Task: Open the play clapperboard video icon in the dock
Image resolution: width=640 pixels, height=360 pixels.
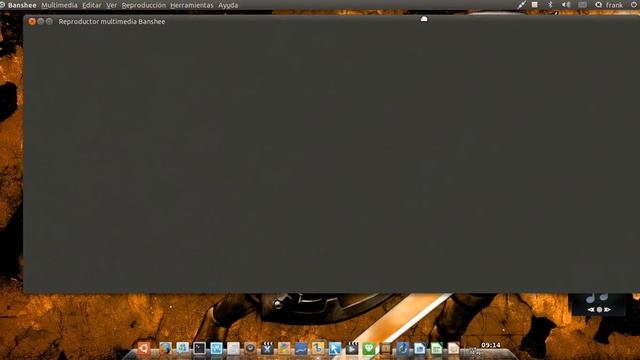Action: pos(351,348)
